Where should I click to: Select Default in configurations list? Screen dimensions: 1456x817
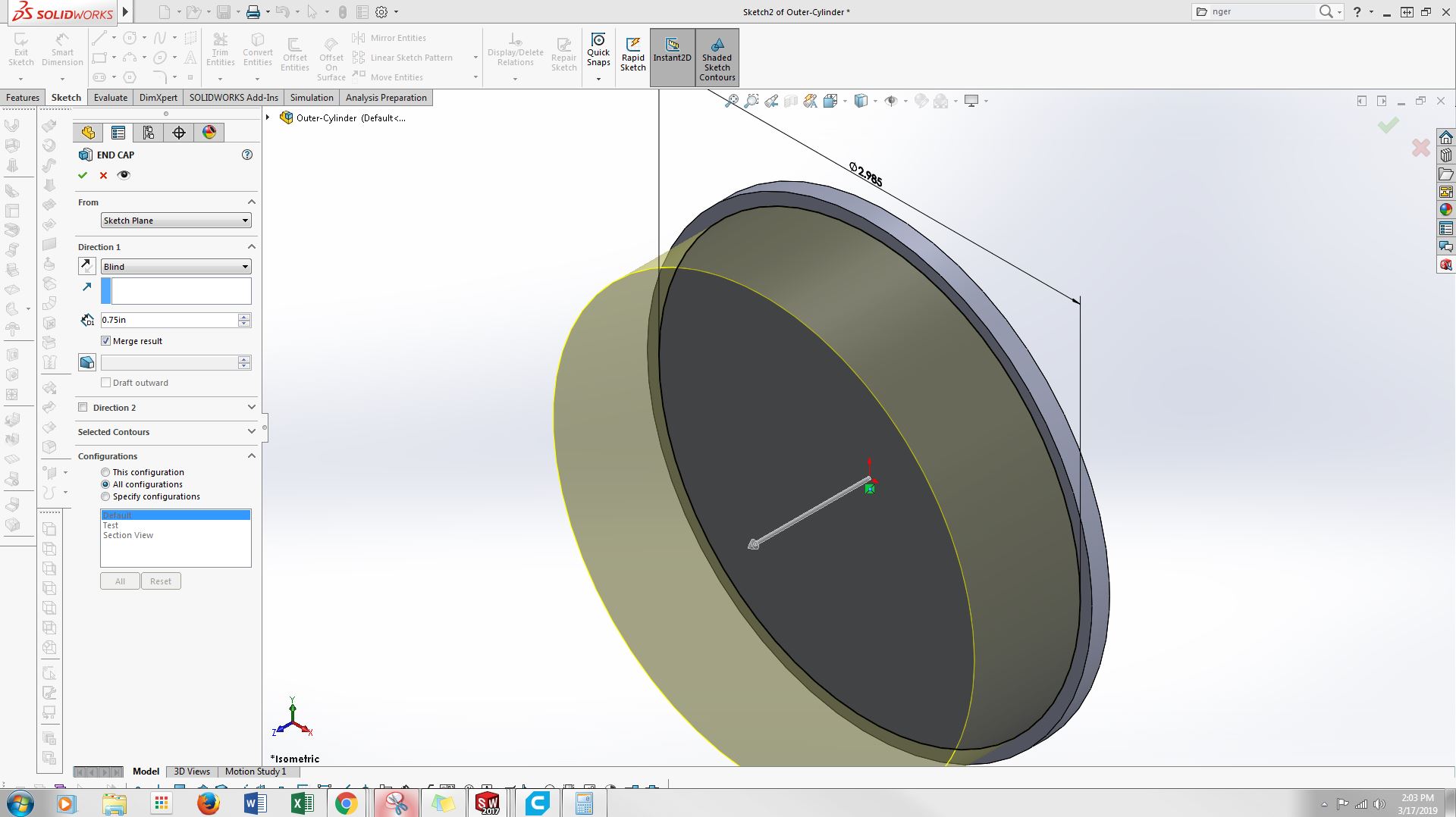click(175, 515)
